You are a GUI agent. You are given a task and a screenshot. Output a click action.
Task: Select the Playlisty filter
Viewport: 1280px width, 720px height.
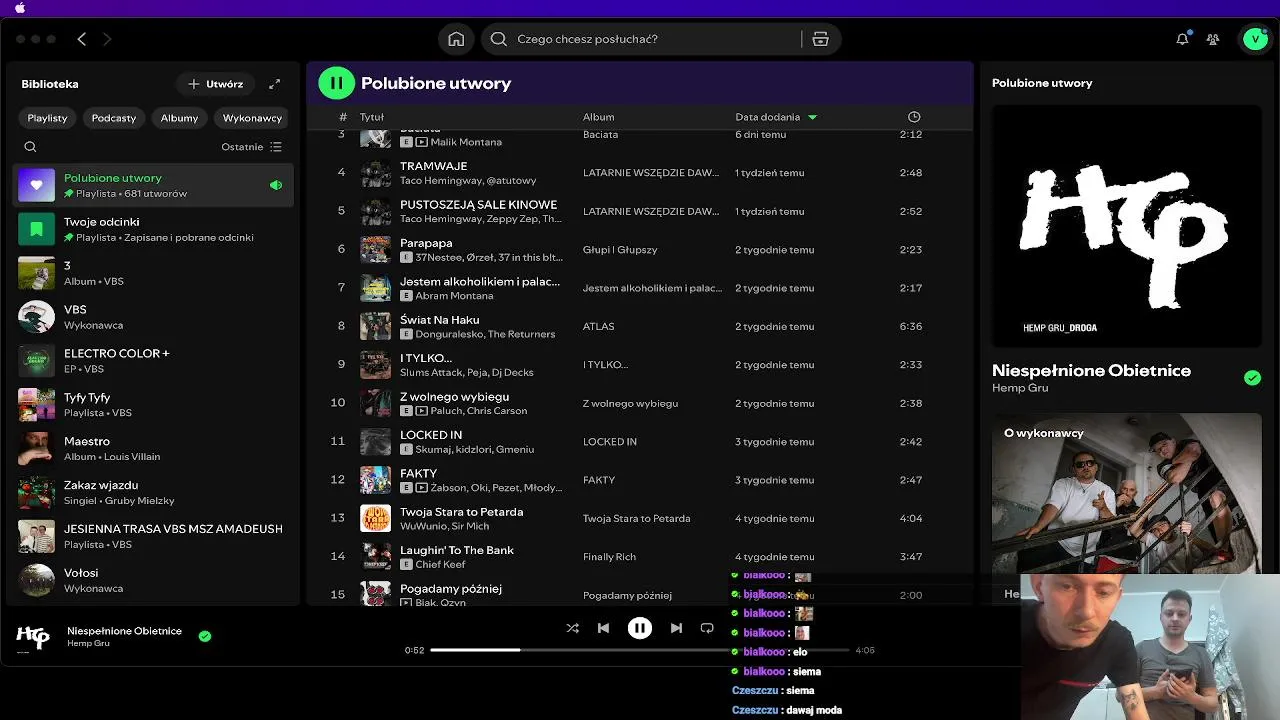point(47,118)
